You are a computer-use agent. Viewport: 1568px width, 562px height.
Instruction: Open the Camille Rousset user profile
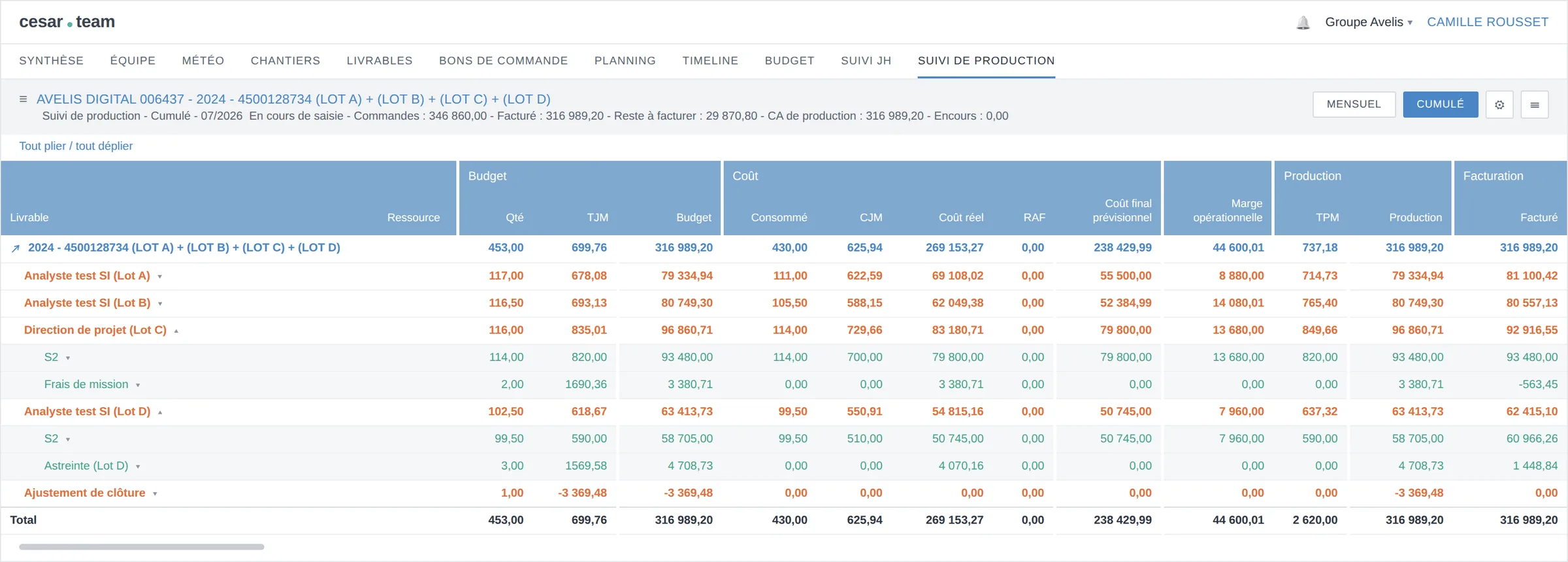click(x=1488, y=22)
